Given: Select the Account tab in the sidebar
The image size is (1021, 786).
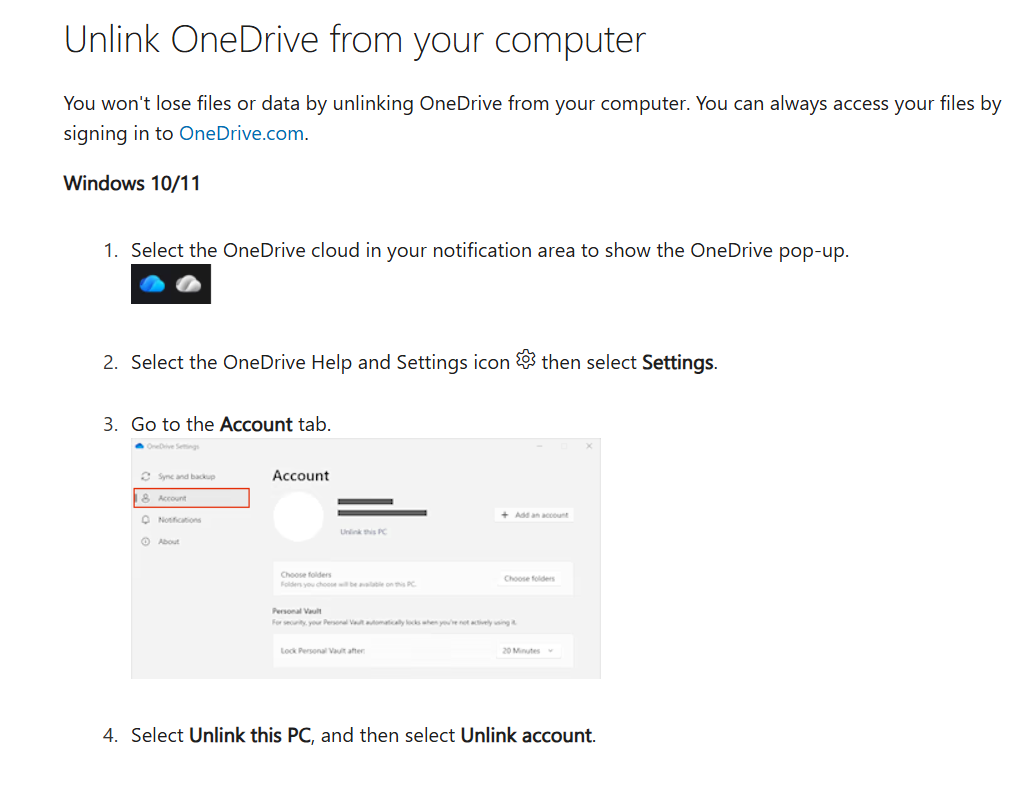Looking at the screenshot, I should point(192,498).
